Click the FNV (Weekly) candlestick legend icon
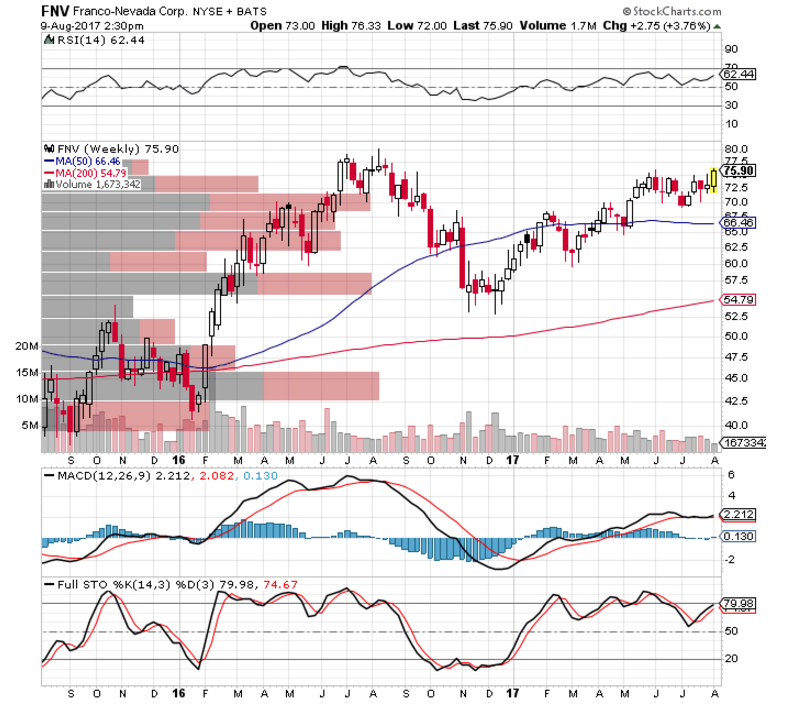This screenshot has width=805, height=712. [x=47, y=148]
